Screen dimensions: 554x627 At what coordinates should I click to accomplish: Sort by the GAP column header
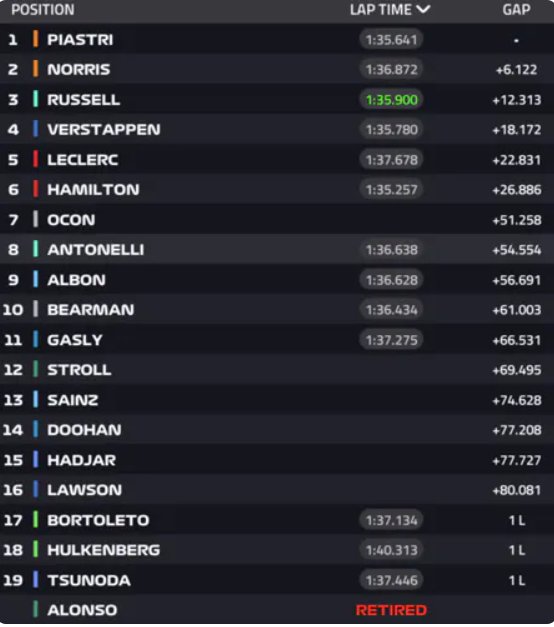pos(516,10)
